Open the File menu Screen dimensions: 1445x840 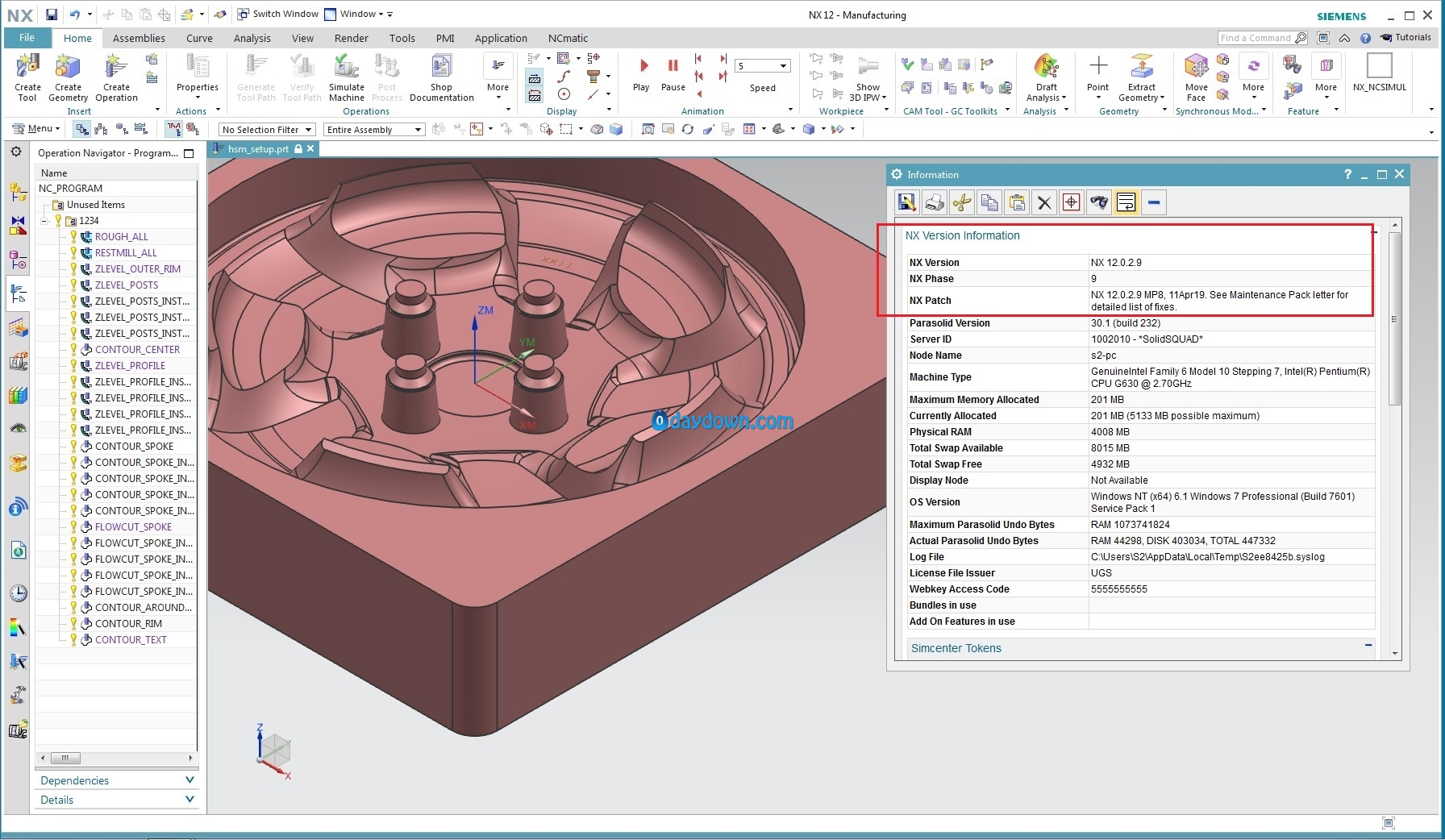tap(27, 38)
